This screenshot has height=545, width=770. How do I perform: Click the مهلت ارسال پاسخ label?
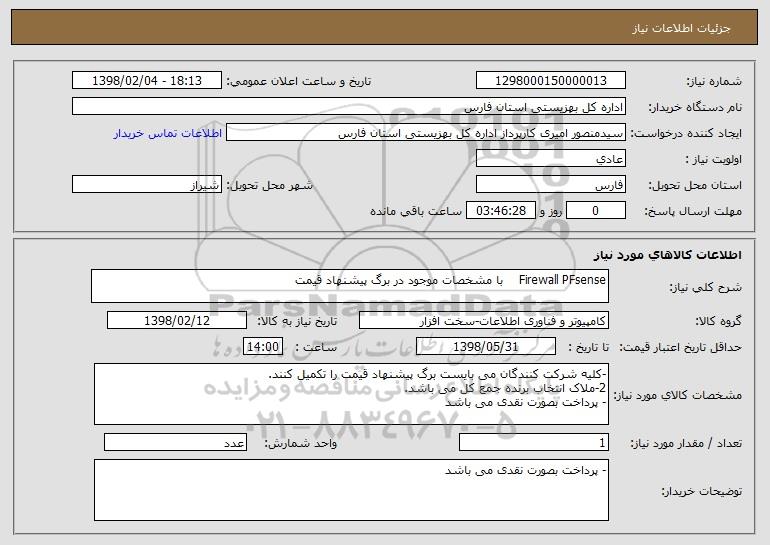[692, 212]
